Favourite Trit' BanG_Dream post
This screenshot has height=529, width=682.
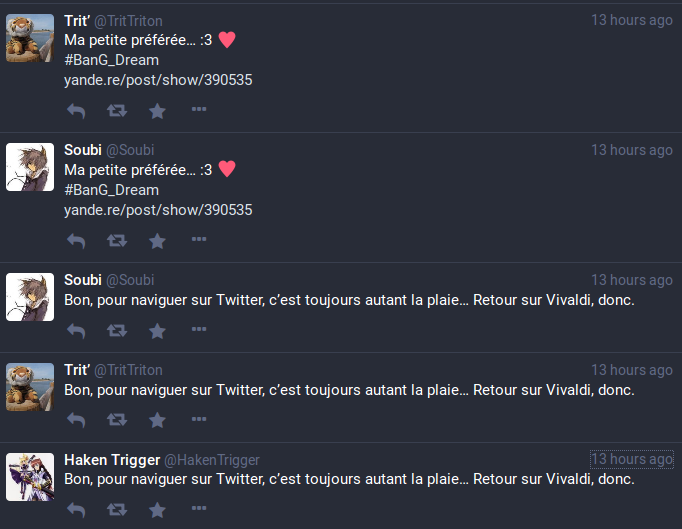[157, 111]
